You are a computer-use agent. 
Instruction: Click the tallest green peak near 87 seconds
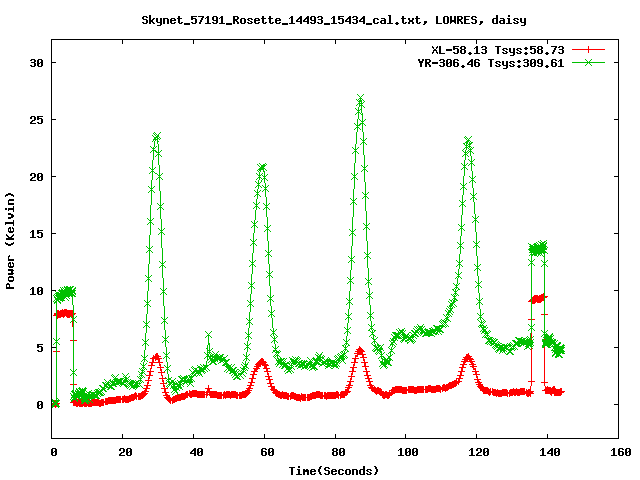coord(360,98)
